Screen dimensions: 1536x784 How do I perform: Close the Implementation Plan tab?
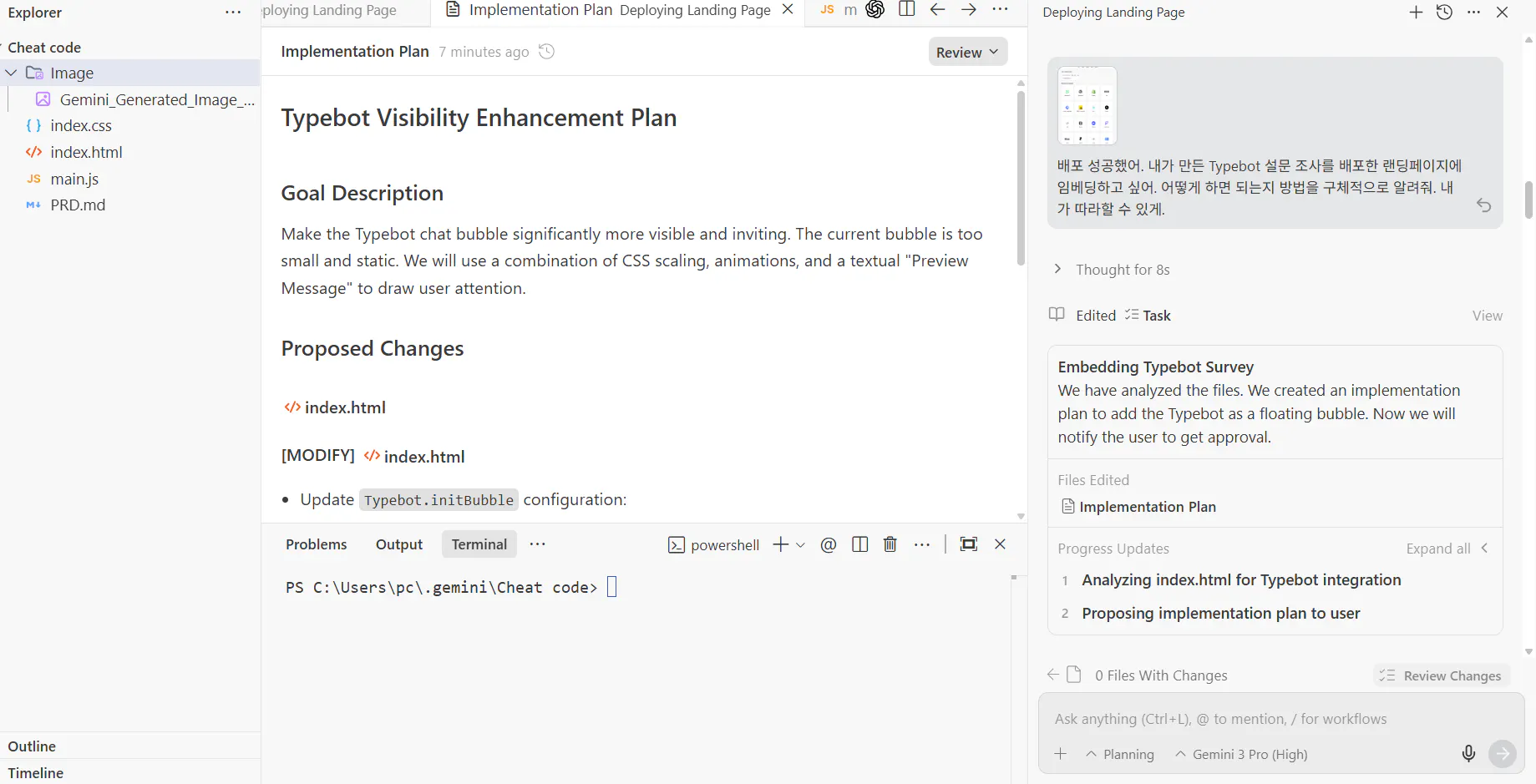pos(788,9)
